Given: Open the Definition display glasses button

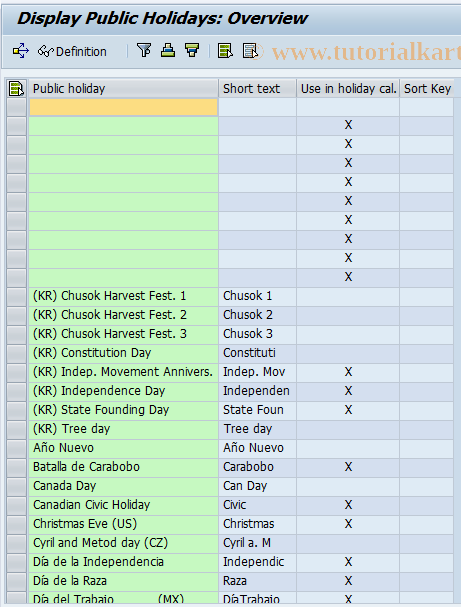Looking at the screenshot, I should pos(72,51).
